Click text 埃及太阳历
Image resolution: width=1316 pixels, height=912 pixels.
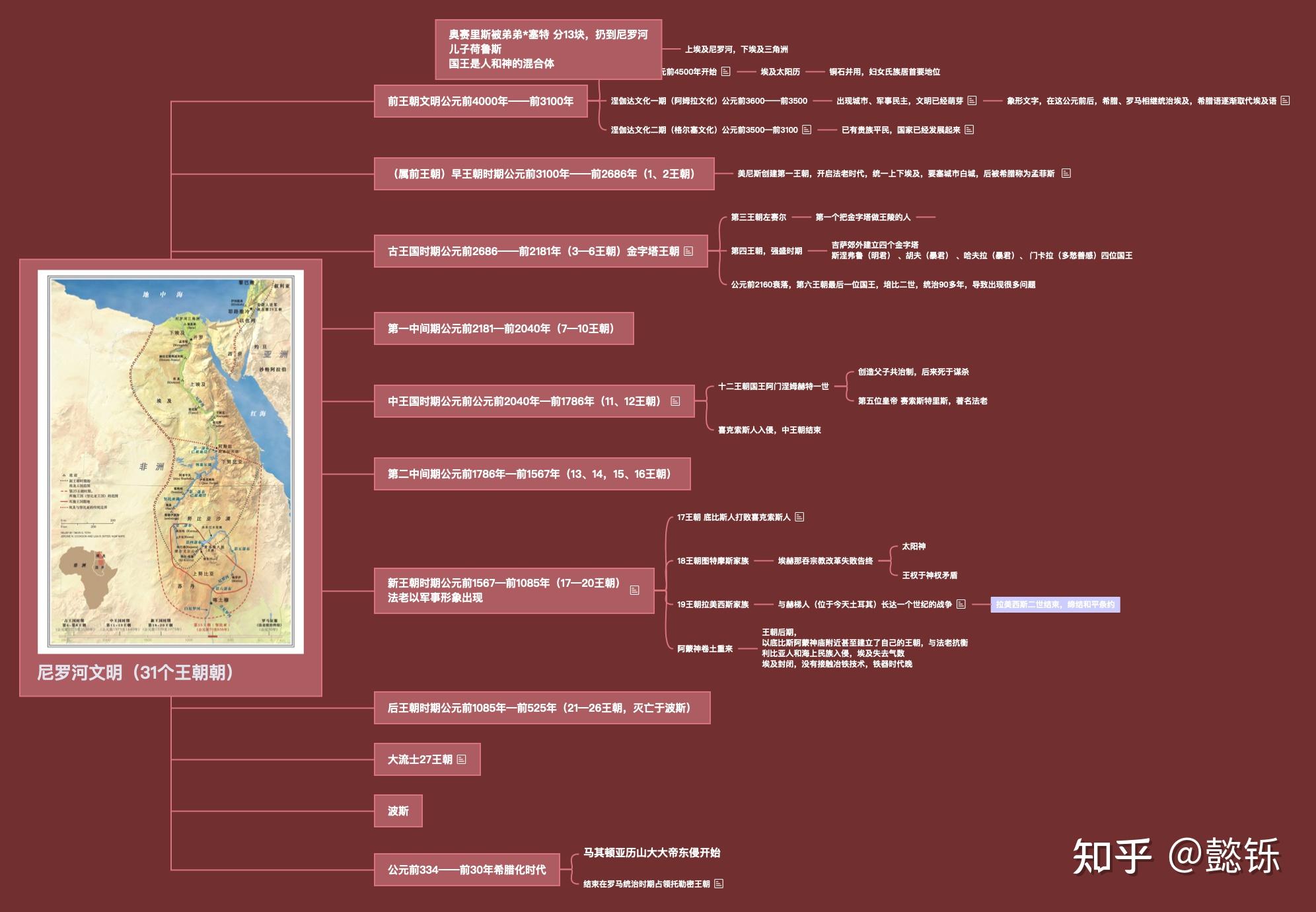click(x=780, y=71)
